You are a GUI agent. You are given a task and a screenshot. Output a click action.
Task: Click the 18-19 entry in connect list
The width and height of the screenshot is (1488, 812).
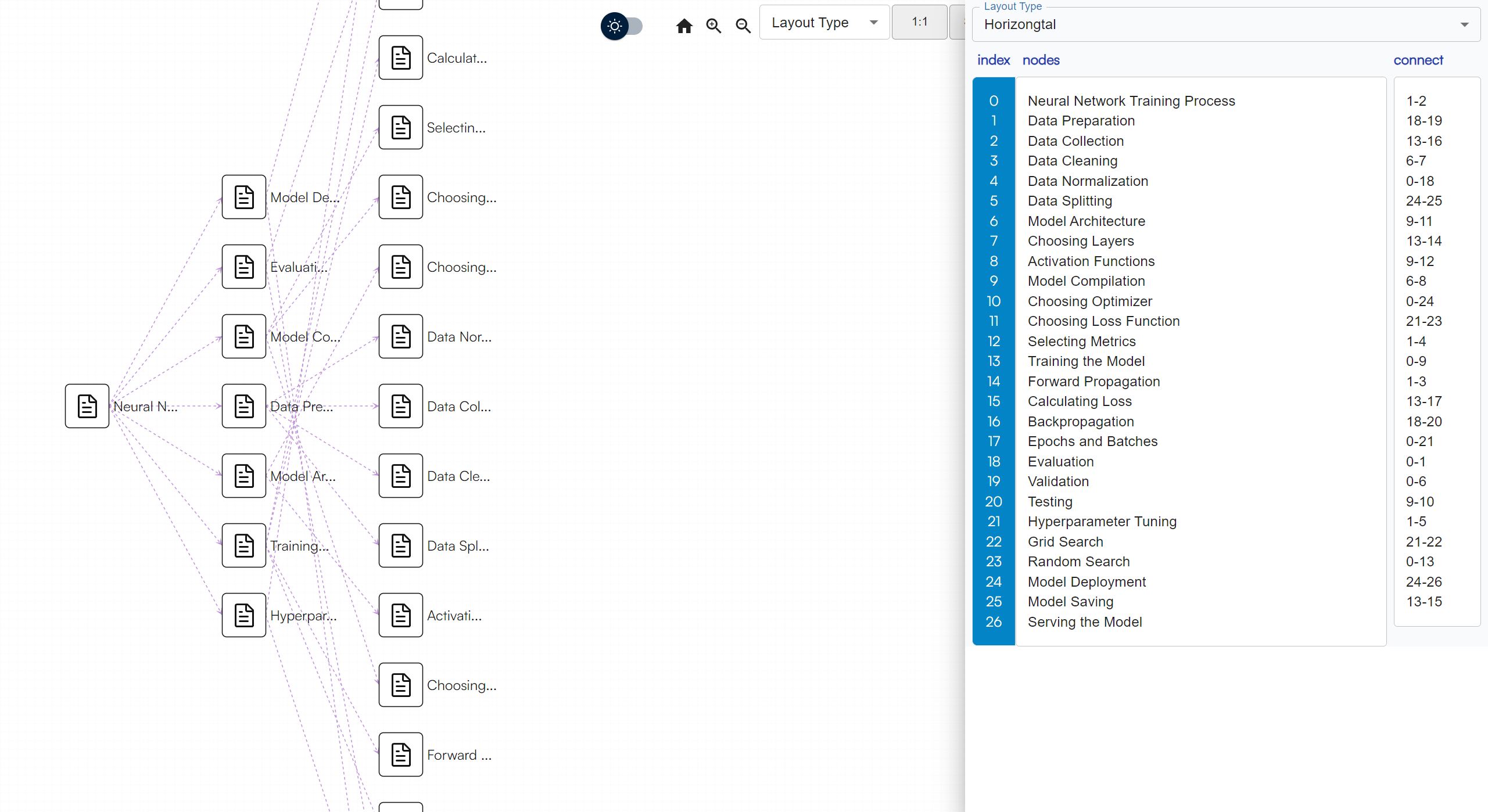click(1424, 121)
